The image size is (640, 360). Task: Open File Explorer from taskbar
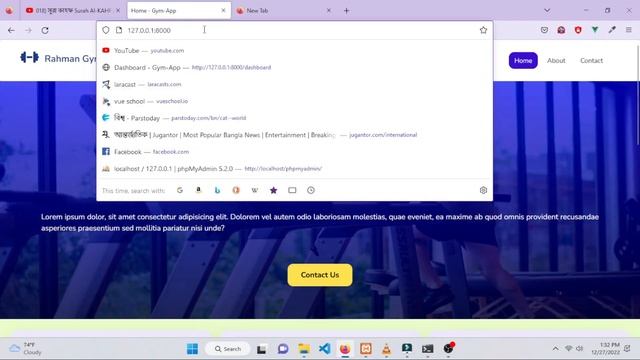[304, 349]
